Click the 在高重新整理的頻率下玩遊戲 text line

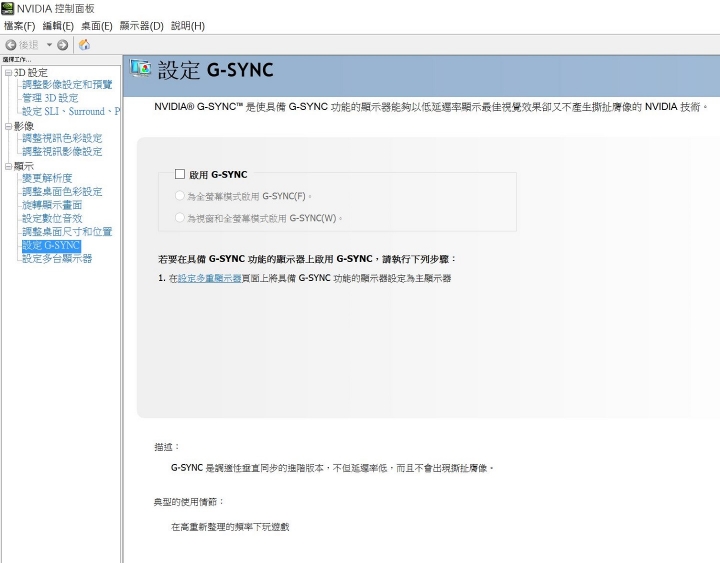coord(230,527)
